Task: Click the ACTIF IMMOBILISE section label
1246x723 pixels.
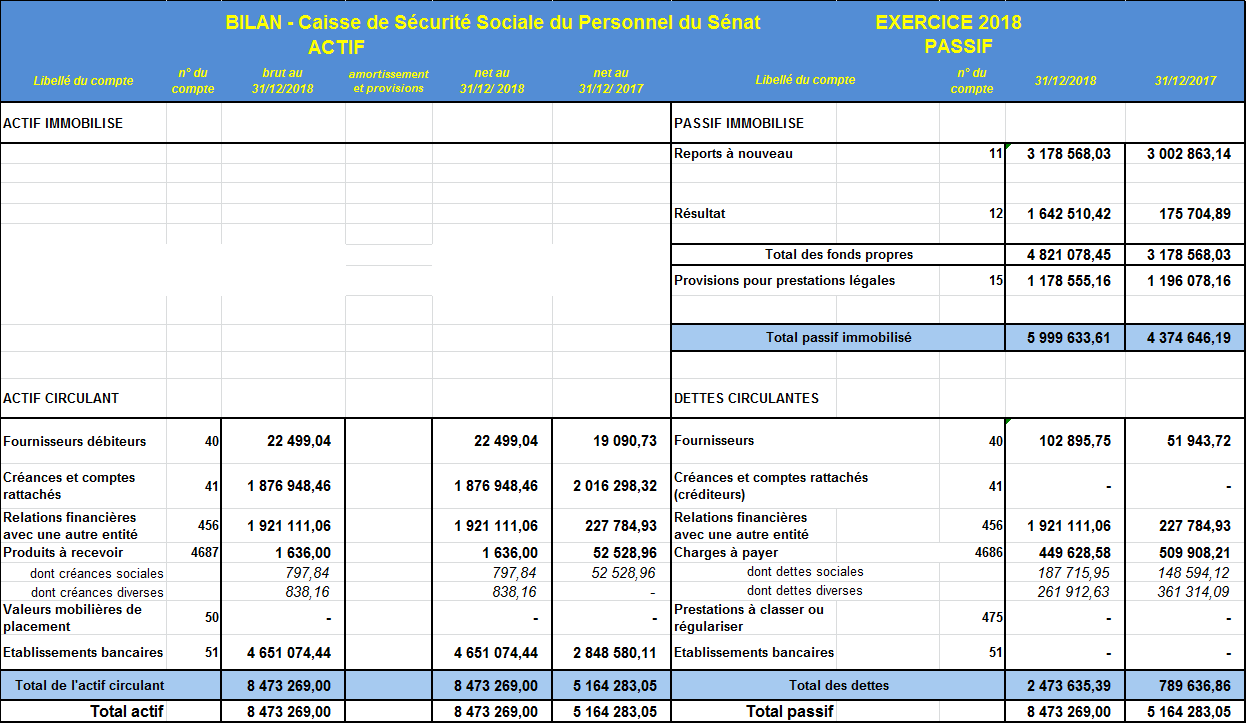Action: point(63,123)
